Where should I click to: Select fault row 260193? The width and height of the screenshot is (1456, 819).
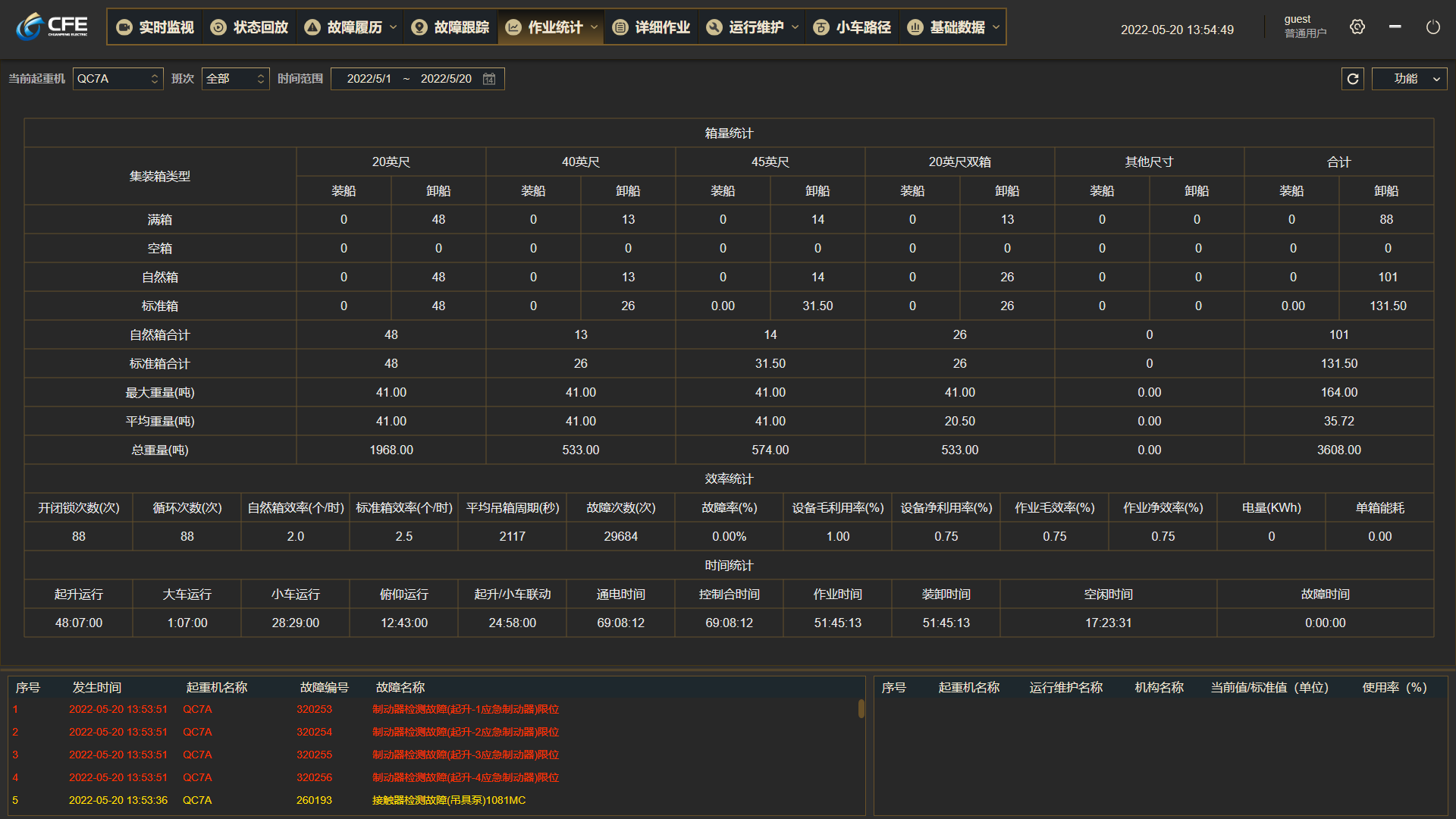tap(432, 800)
